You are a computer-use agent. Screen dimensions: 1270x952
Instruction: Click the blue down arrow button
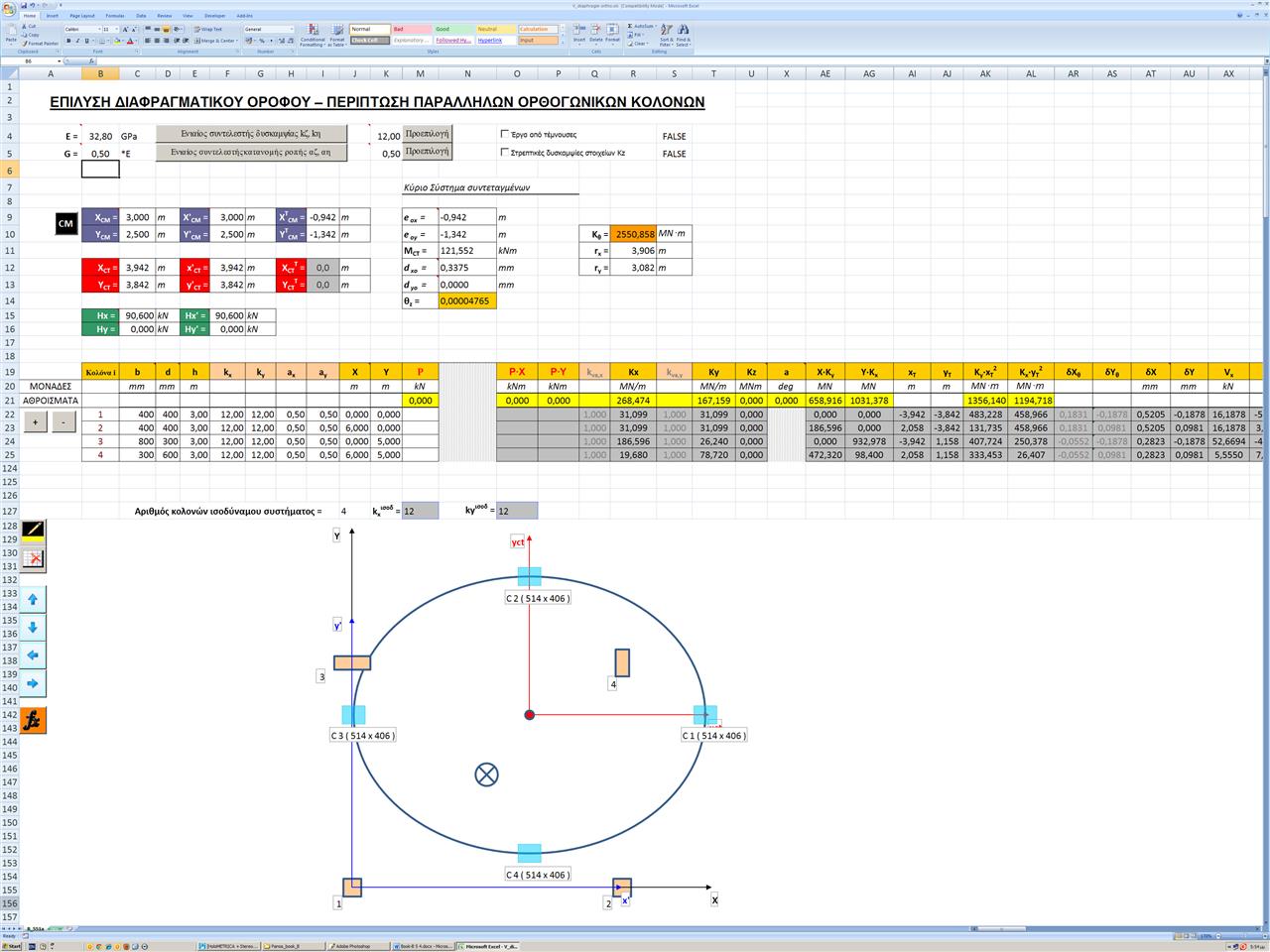(33, 628)
